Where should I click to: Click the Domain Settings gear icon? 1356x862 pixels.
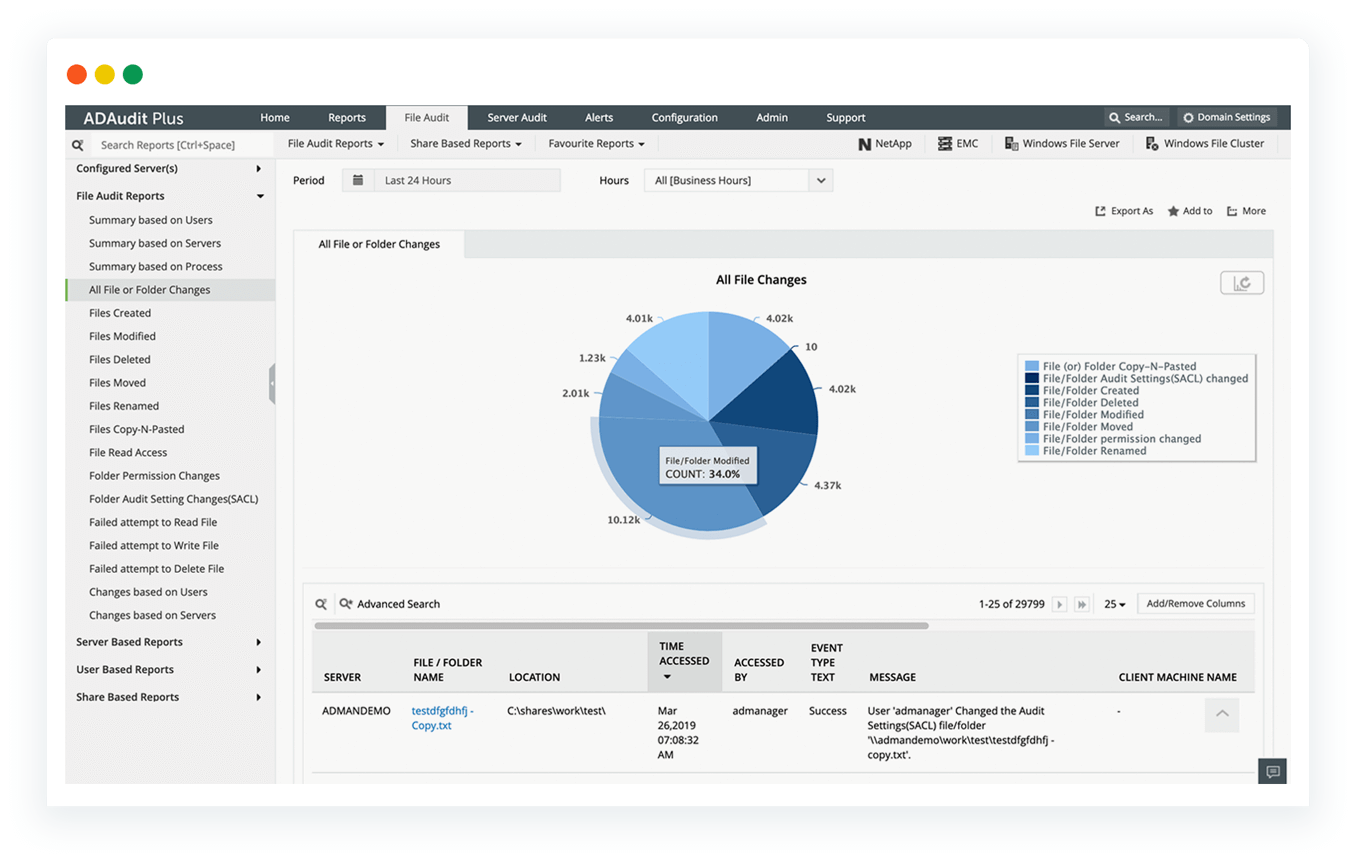click(1189, 118)
